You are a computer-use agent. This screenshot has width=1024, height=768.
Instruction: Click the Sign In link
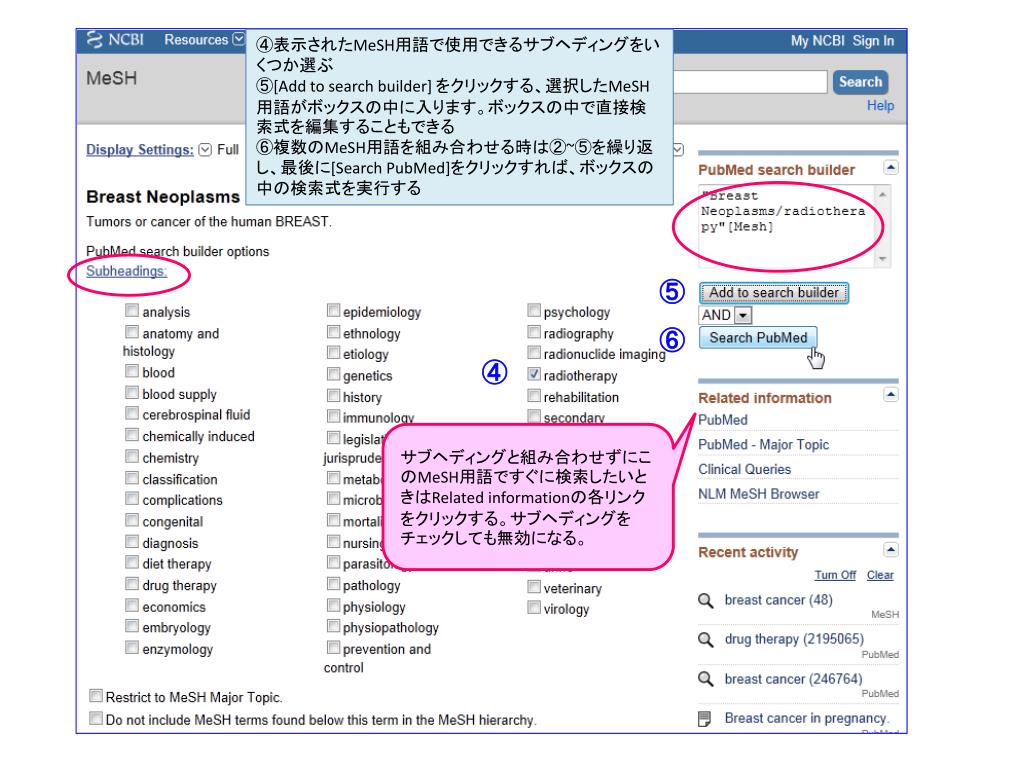[873, 40]
